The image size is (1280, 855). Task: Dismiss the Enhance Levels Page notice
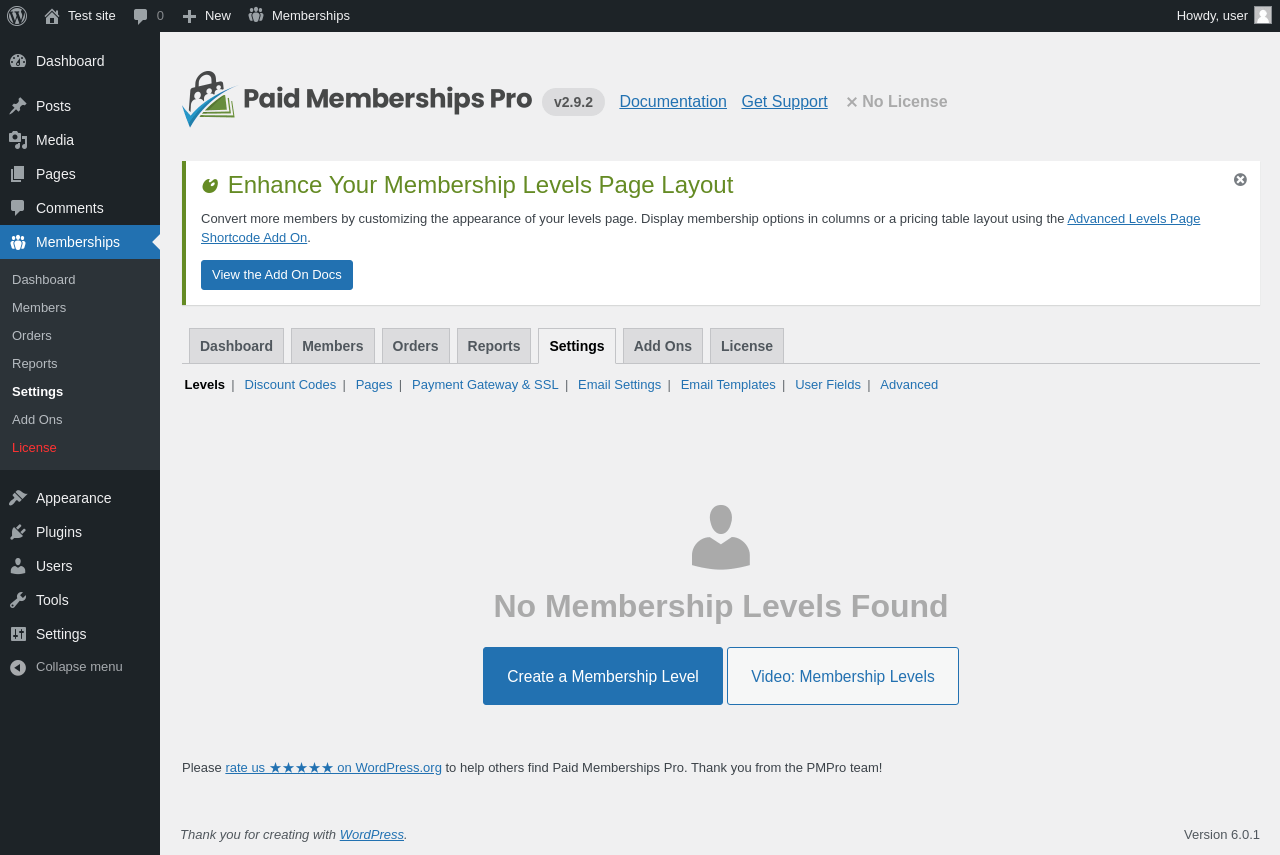click(1240, 180)
